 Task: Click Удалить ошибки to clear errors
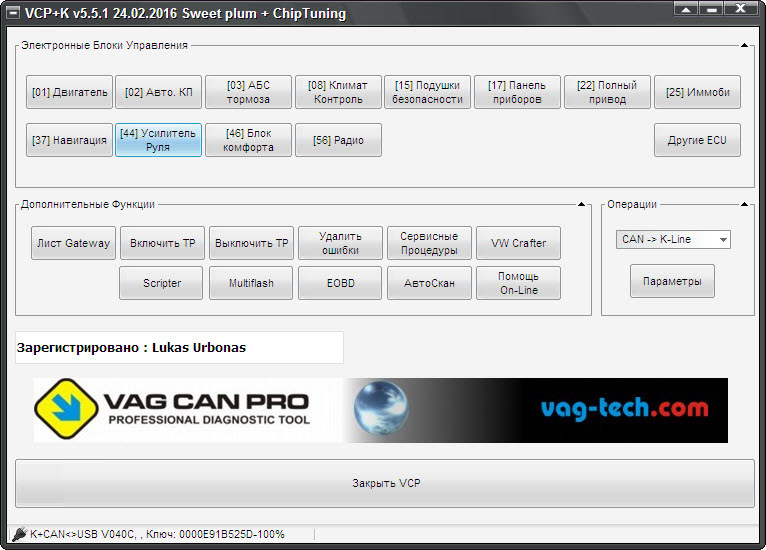point(340,243)
